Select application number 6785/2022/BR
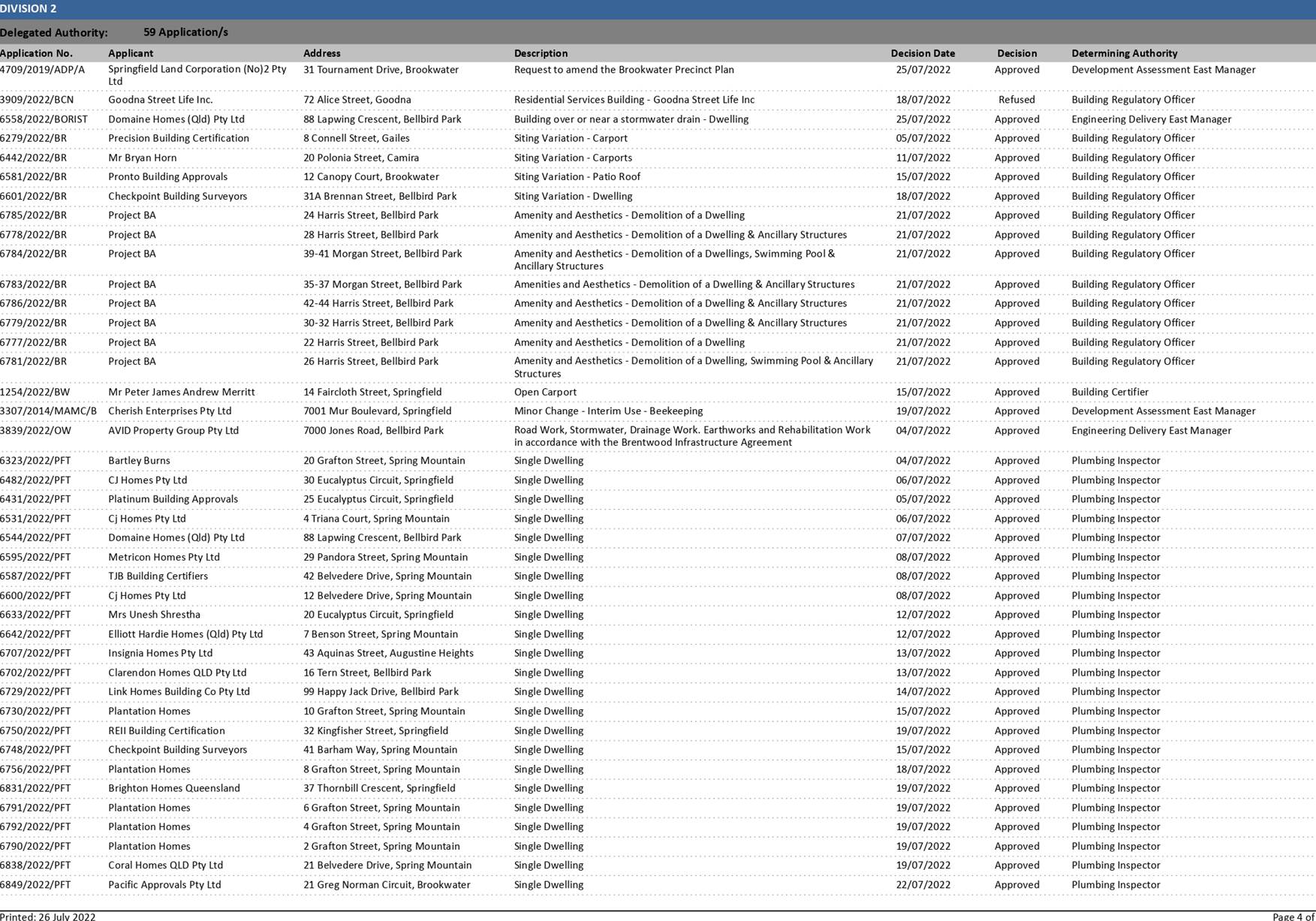The width and height of the screenshot is (1316, 921). tap(33, 215)
